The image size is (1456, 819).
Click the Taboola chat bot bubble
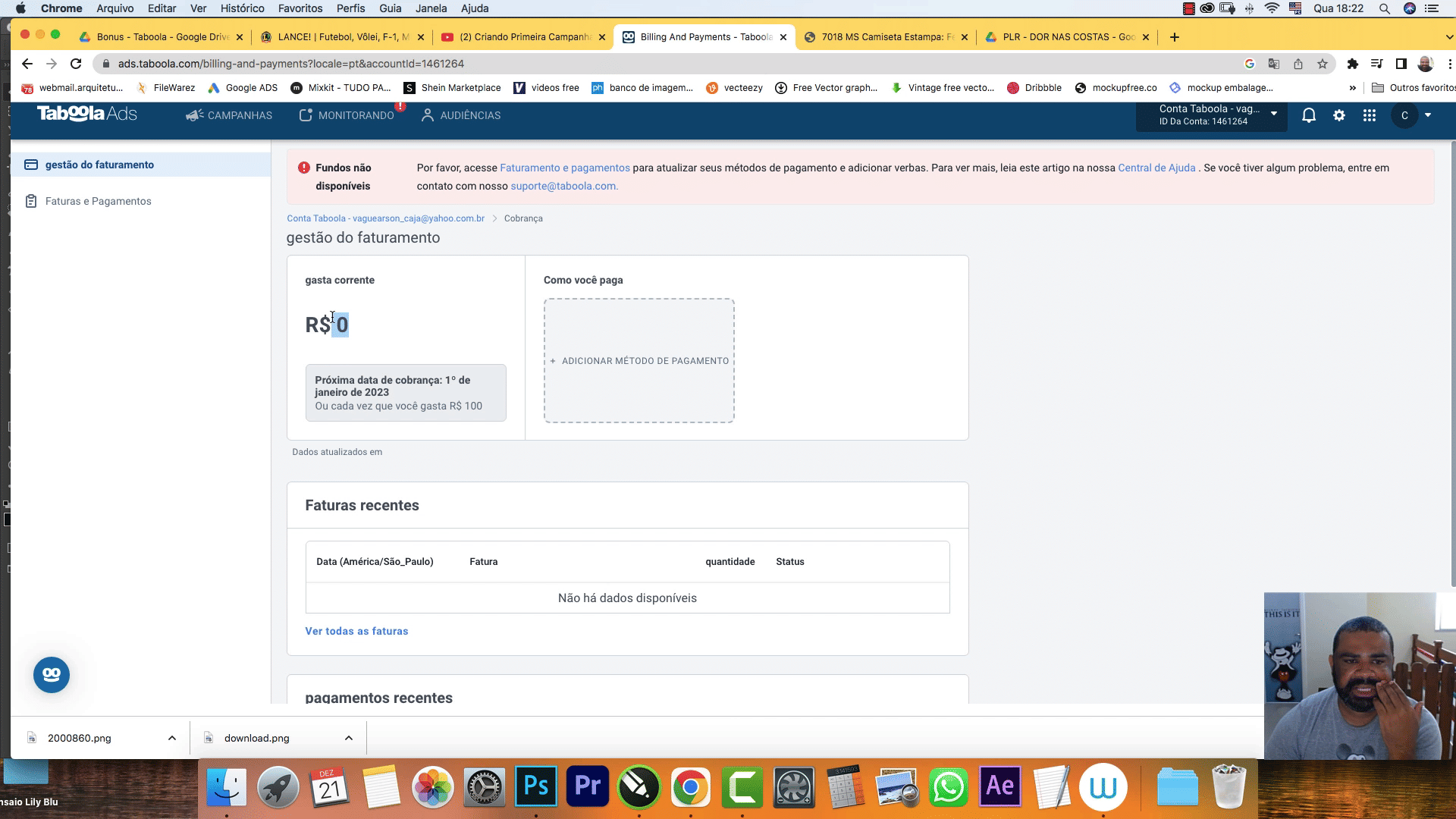point(52,674)
